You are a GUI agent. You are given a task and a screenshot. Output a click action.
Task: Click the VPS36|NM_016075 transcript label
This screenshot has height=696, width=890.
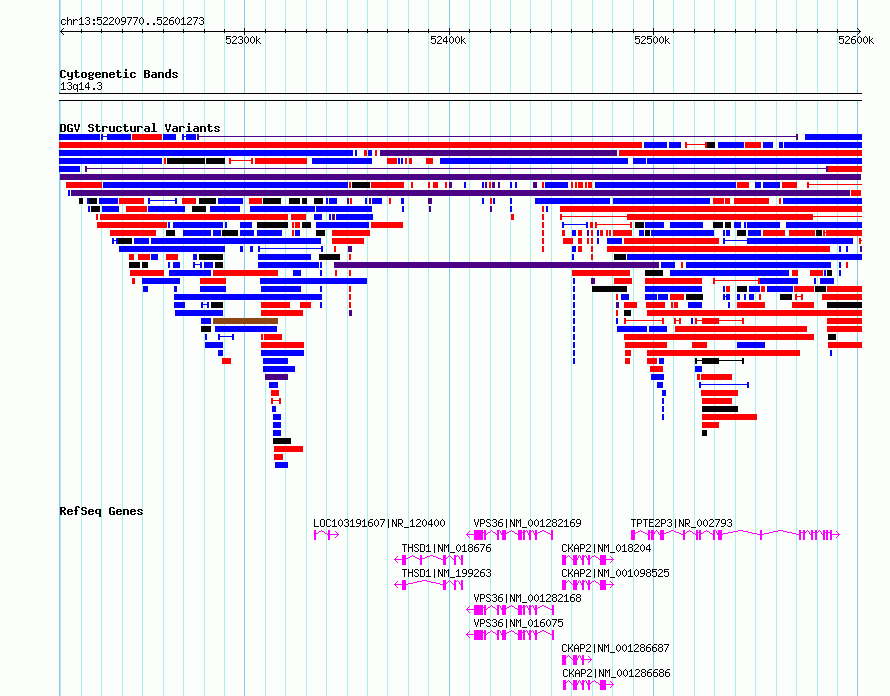(x=518, y=623)
